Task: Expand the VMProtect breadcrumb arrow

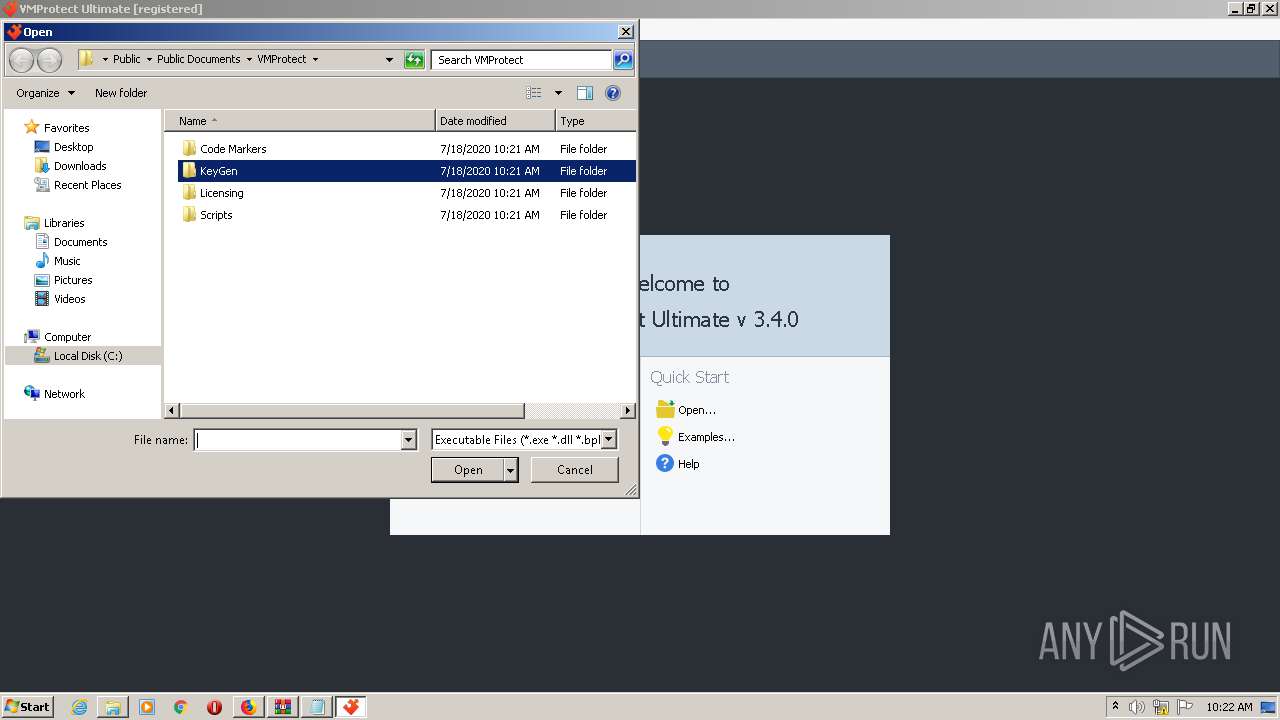Action: [x=315, y=59]
